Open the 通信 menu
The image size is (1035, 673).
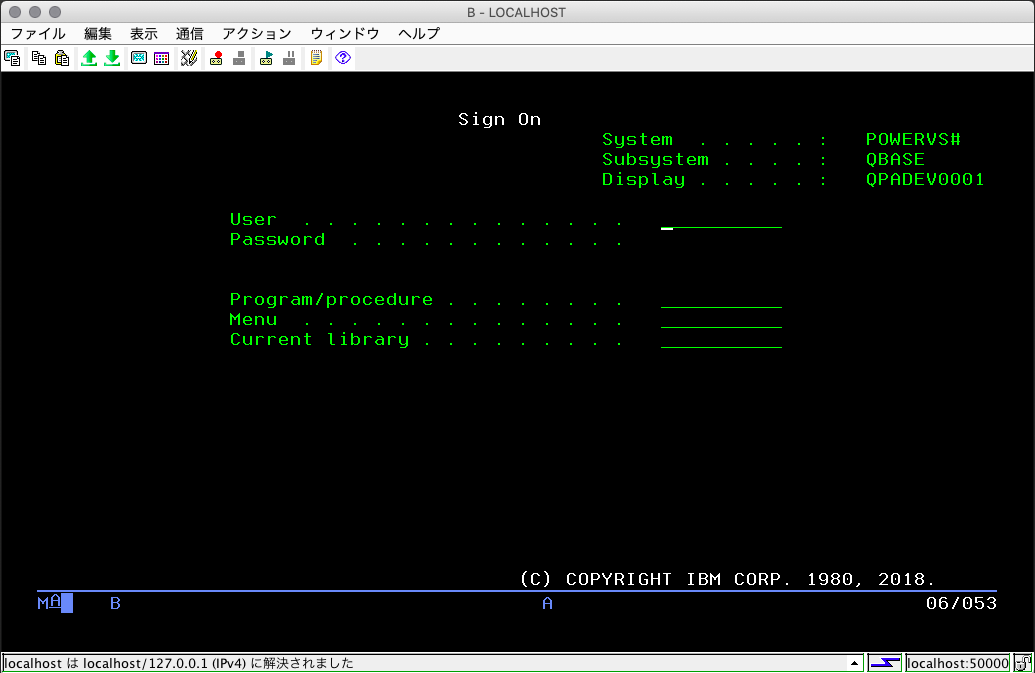coord(189,34)
